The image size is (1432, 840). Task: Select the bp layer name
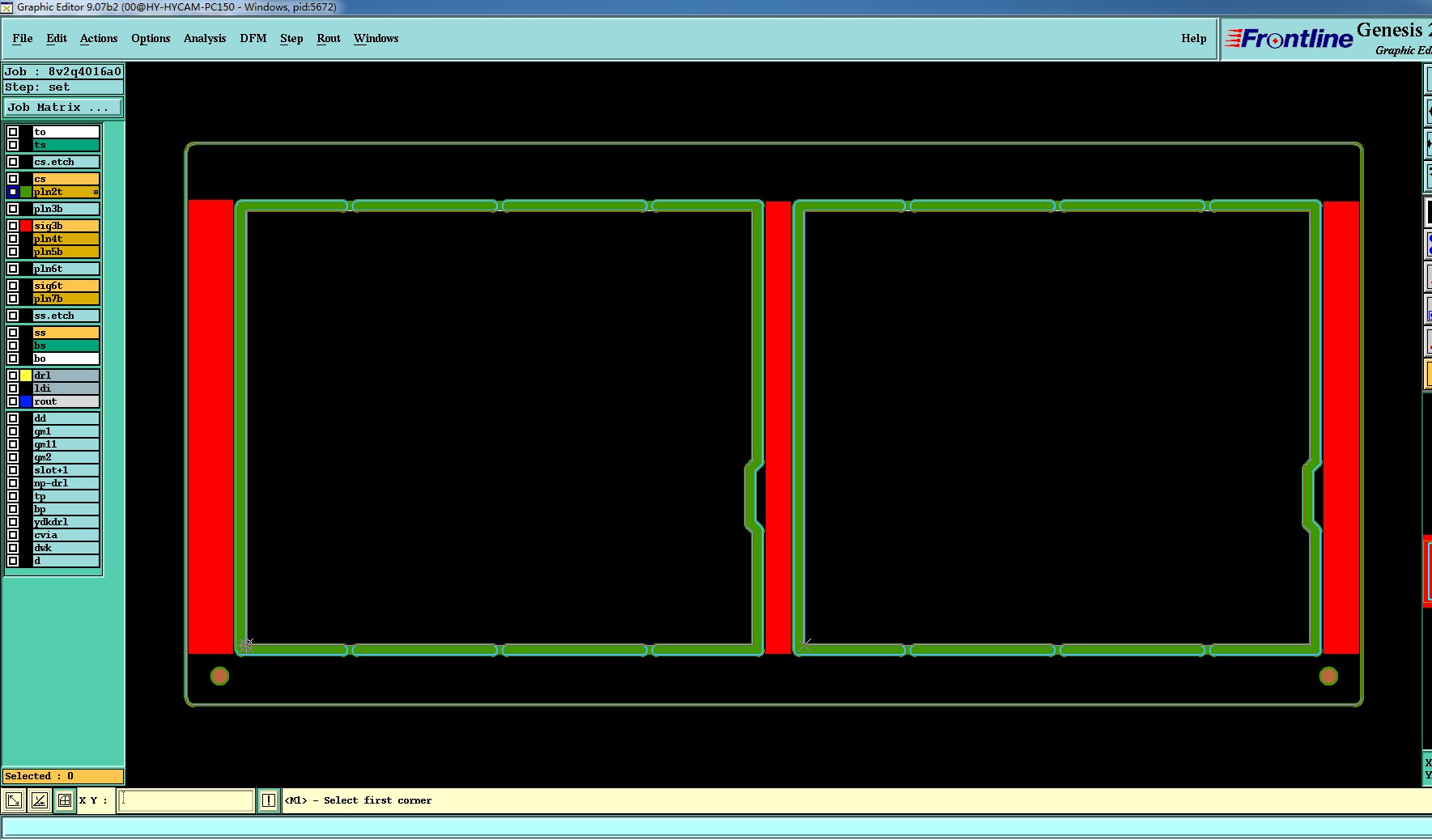(x=66, y=509)
